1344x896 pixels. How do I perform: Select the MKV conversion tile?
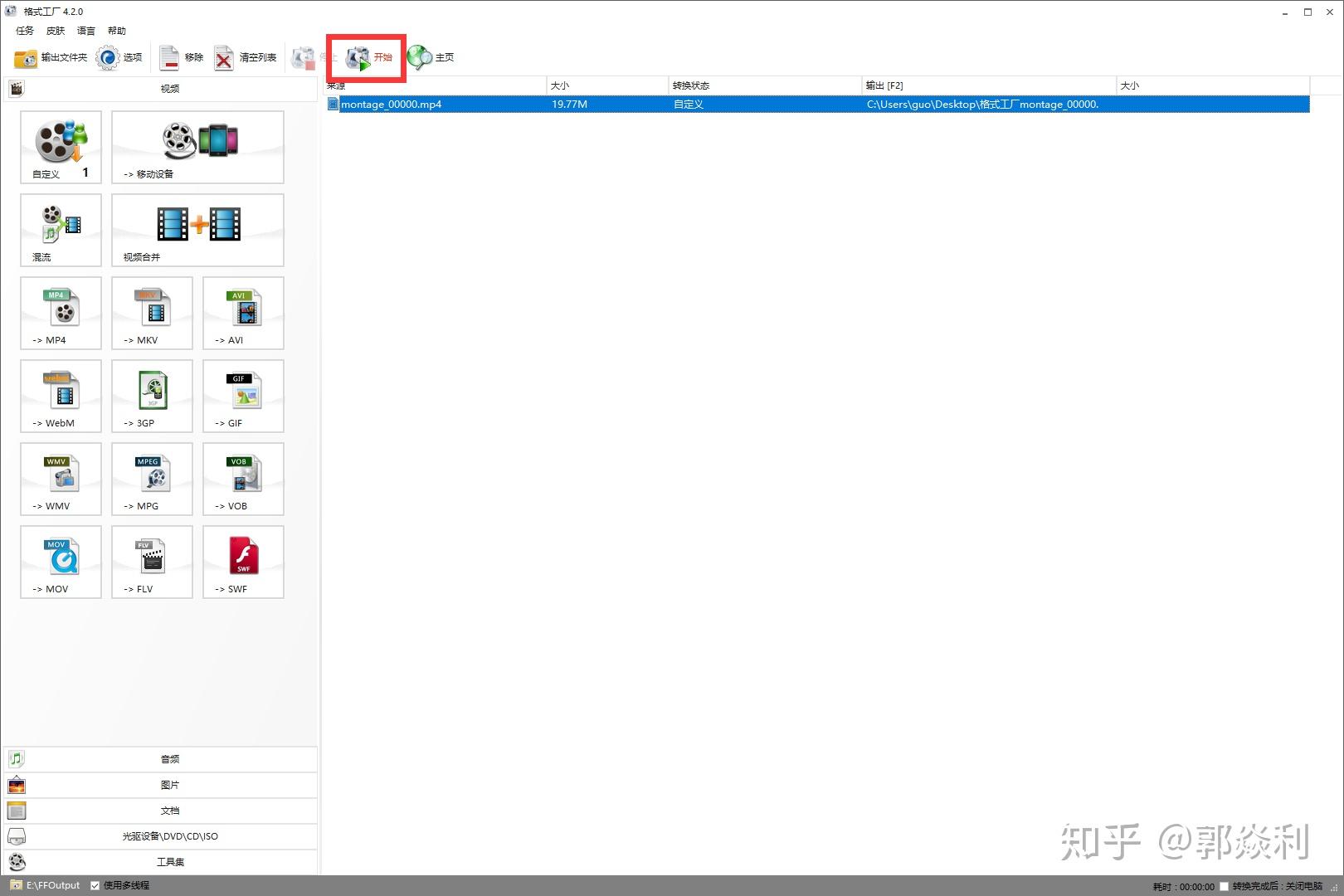point(152,313)
